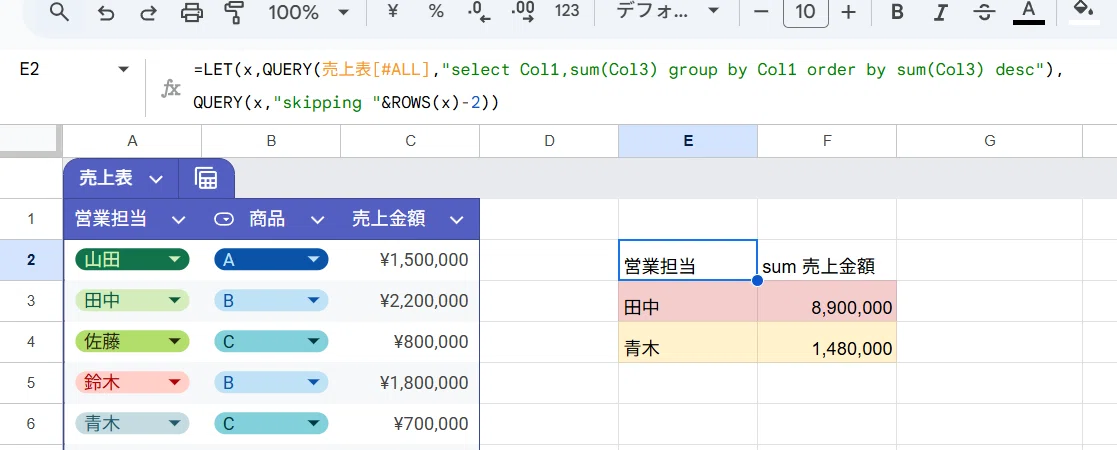
Task: Select cell with ¥1,500,000
Action: tap(410, 260)
